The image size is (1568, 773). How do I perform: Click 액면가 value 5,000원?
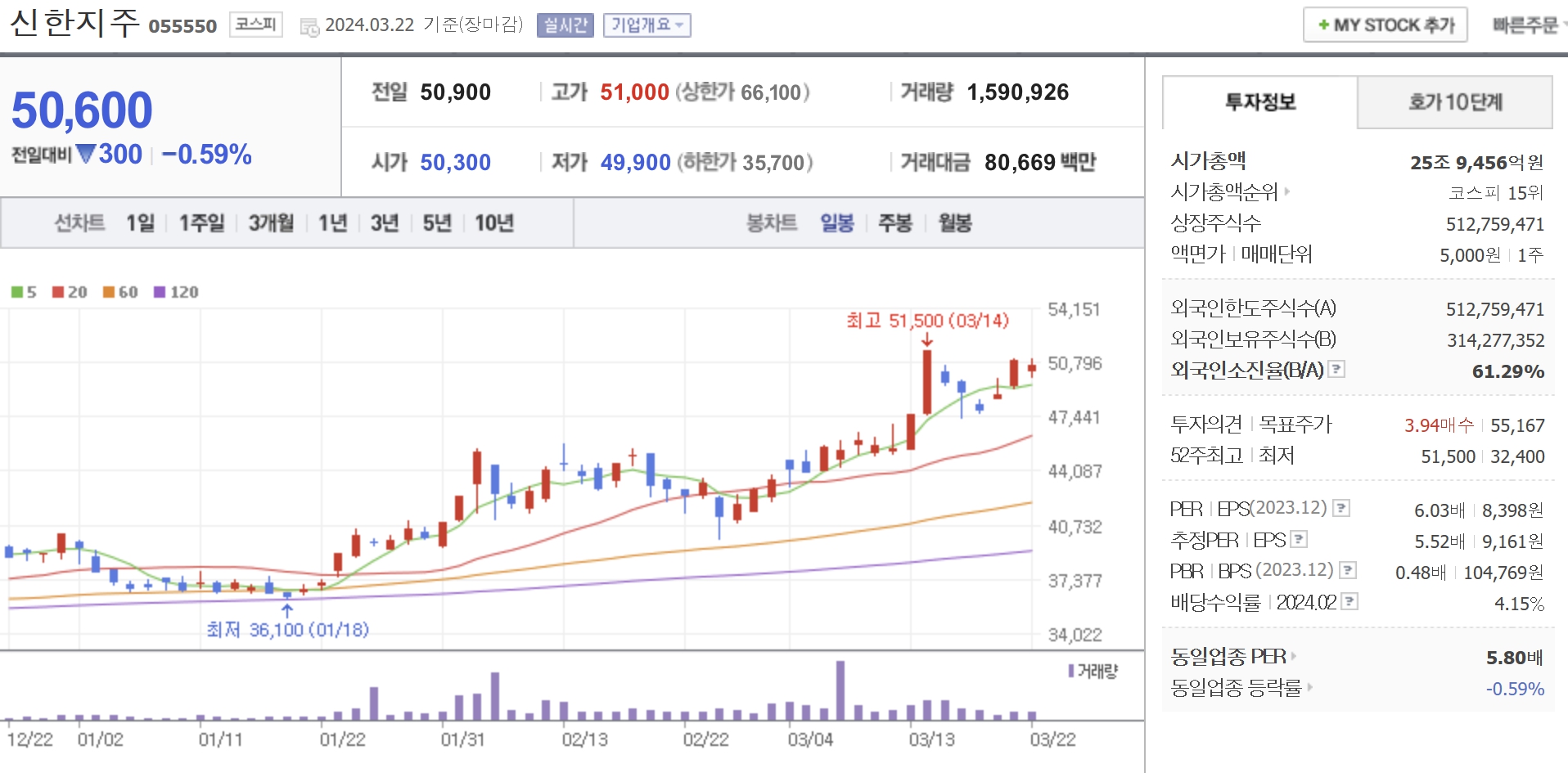(x=1471, y=255)
